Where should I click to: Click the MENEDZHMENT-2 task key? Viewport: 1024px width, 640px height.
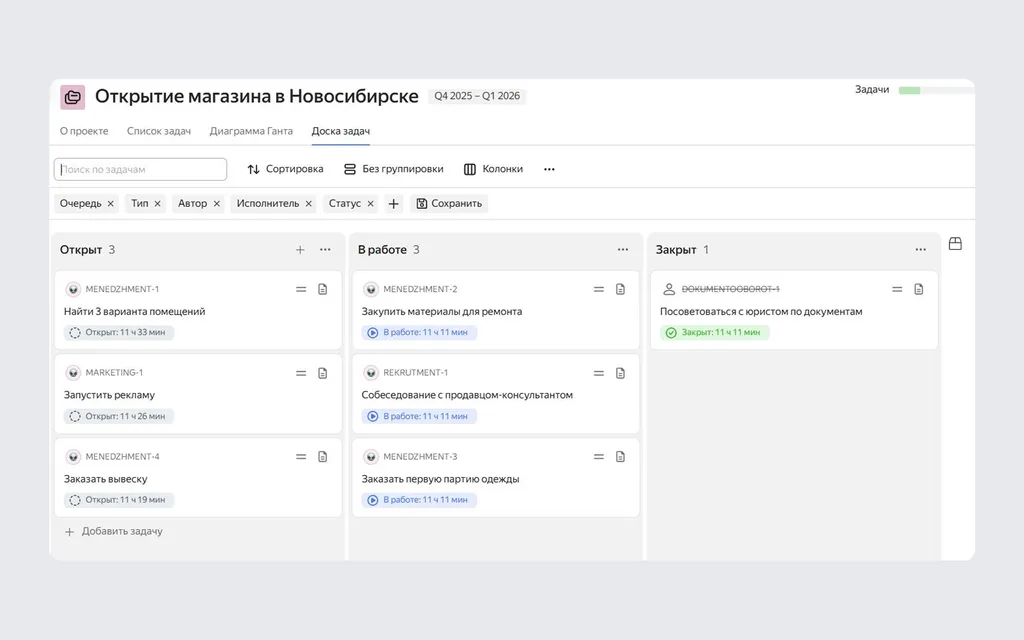[421, 289]
